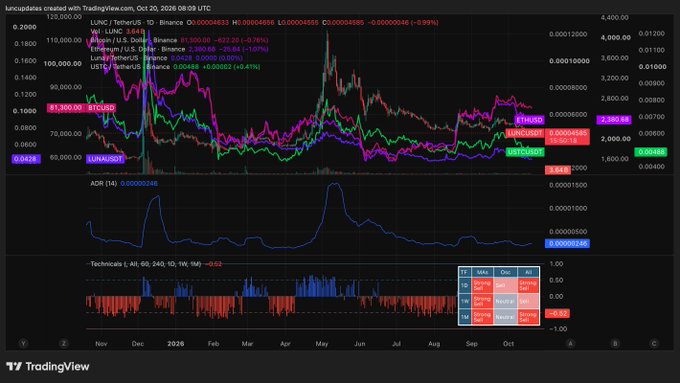Click the 1M All Strong Sell cell
680x383 pixels.
coord(528,317)
